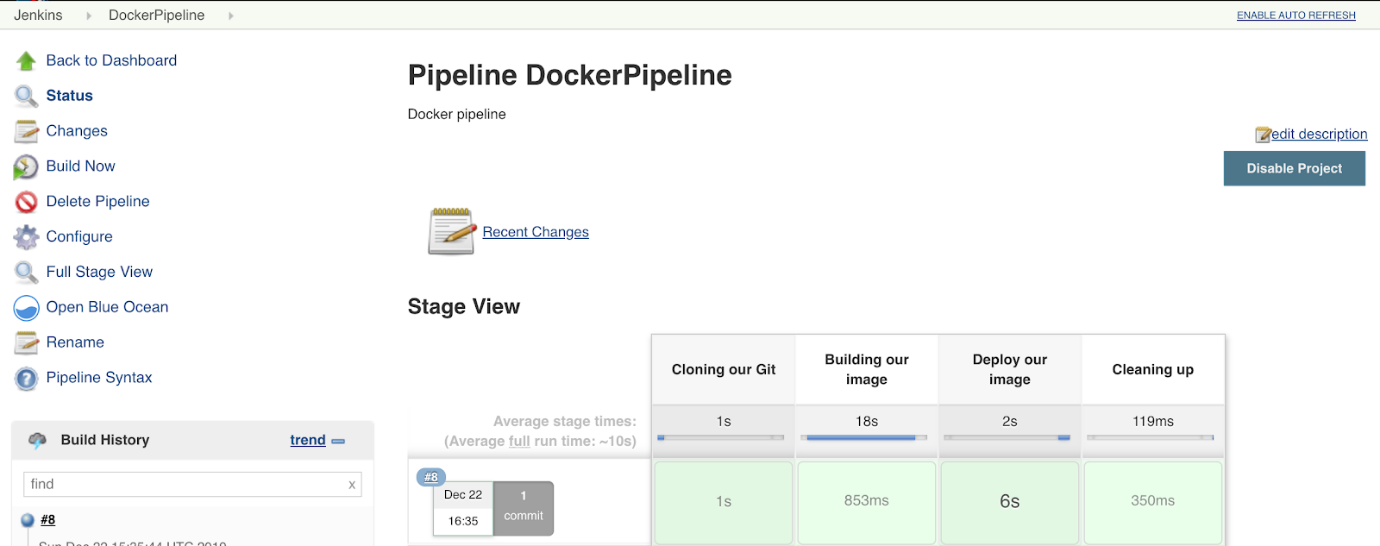Click the Stage View heading
The width and height of the screenshot is (1380, 546).
click(464, 307)
